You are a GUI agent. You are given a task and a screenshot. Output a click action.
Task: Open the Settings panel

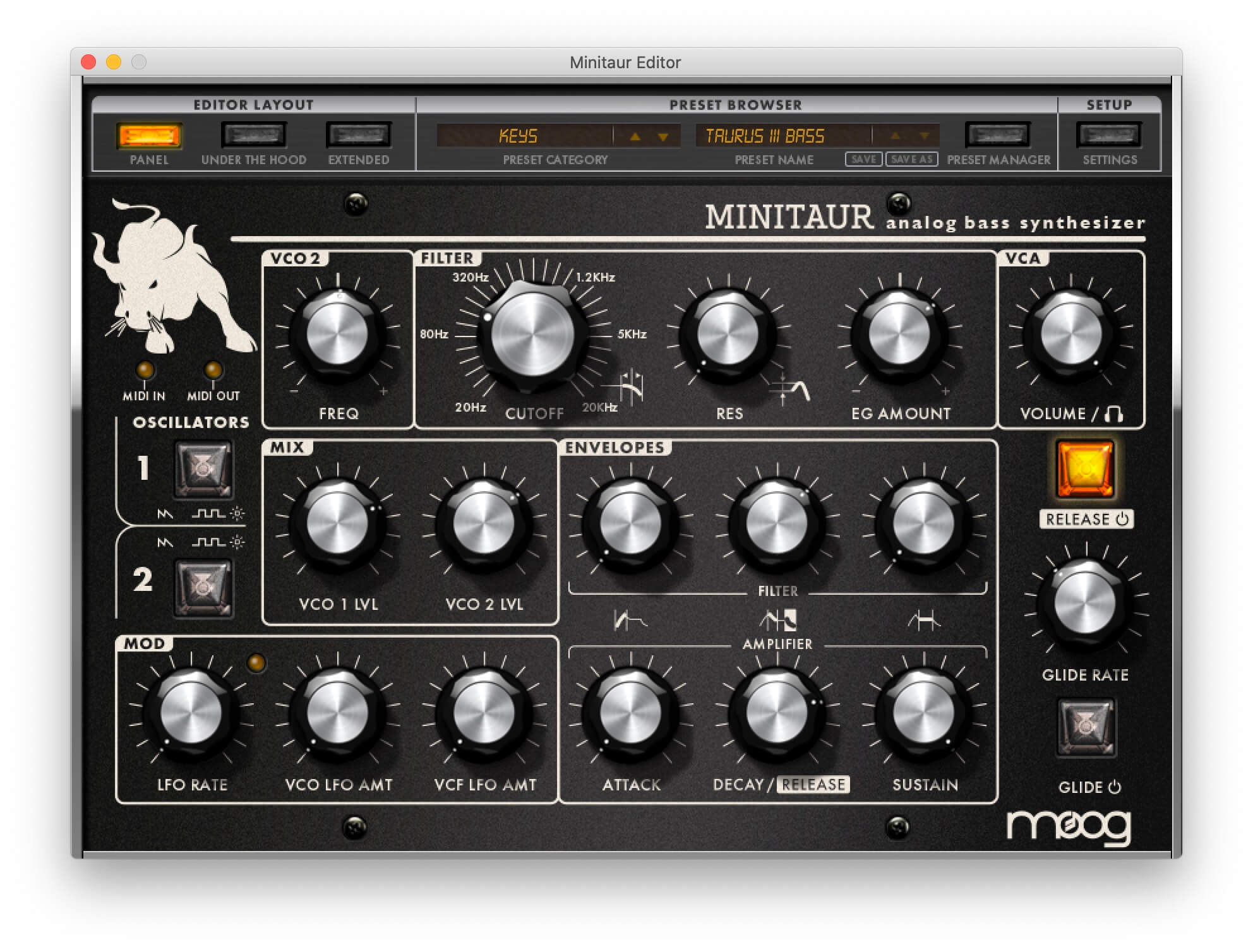1108,134
